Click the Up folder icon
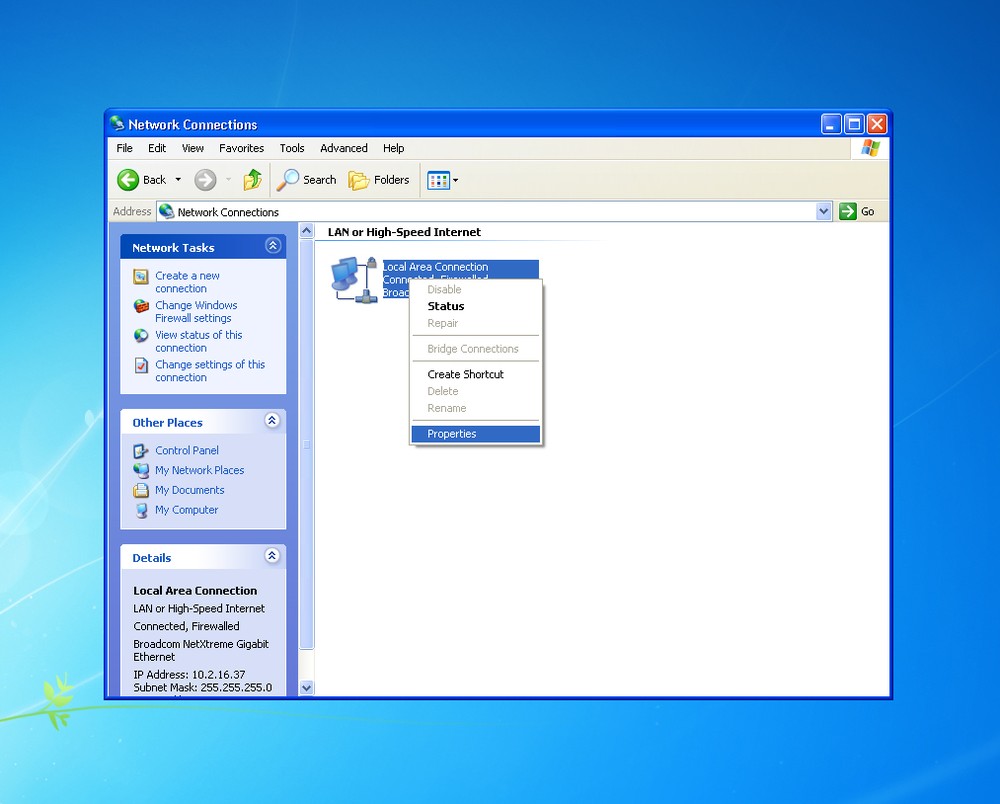The width and height of the screenshot is (1000, 804). (252, 180)
